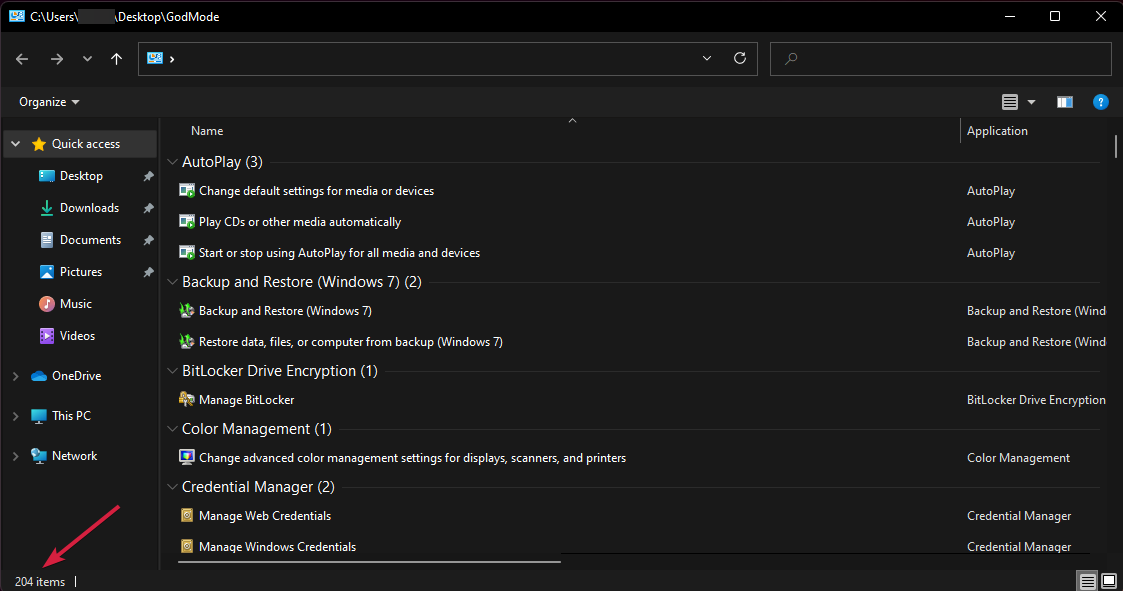Select Change default settings for media or devices
This screenshot has width=1123, height=591.
(317, 191)
